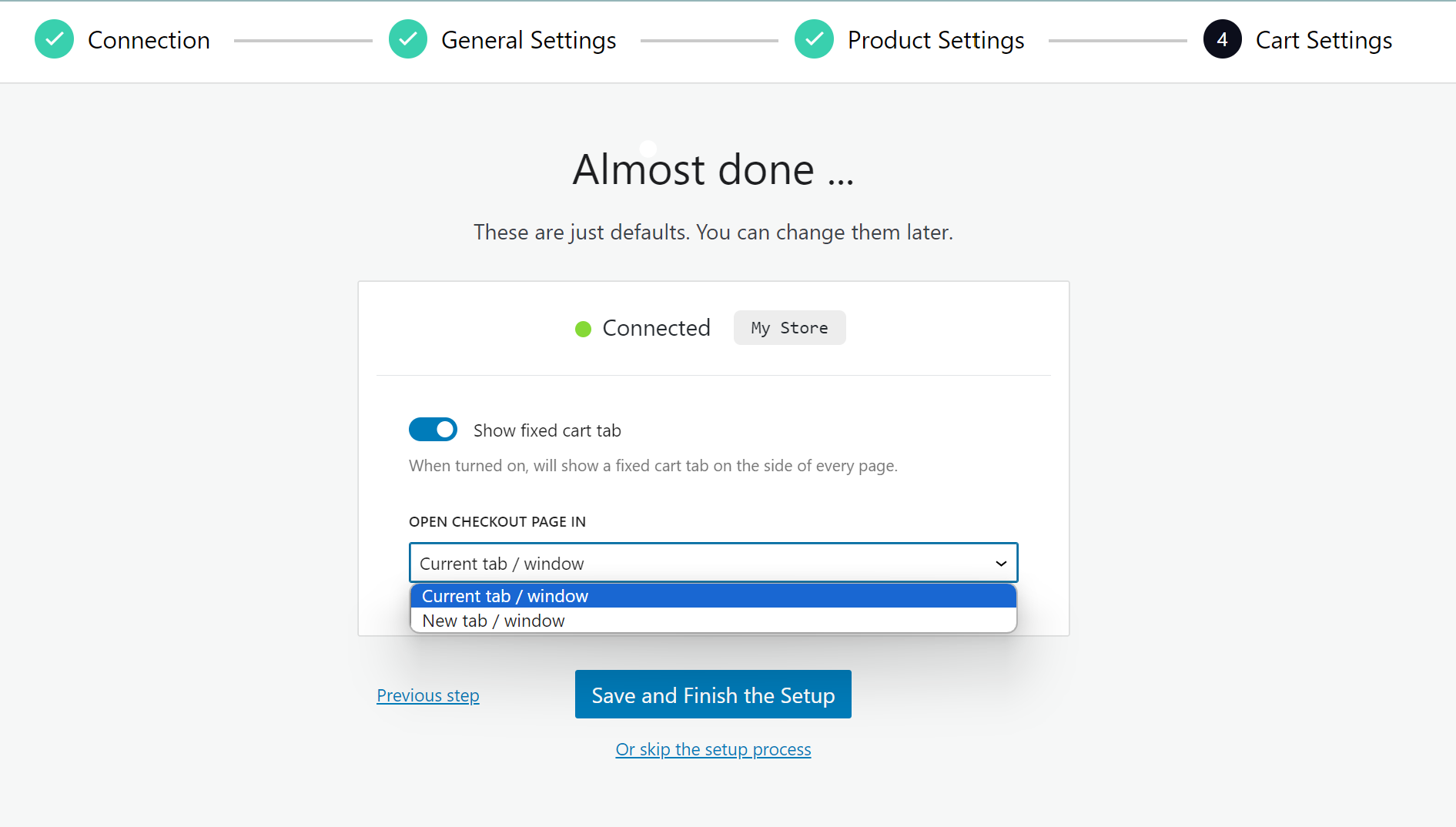Screen dimensions: 1456x827
Task: Choose 'Current tab / window' highlighted option
Action: [505, 596]
